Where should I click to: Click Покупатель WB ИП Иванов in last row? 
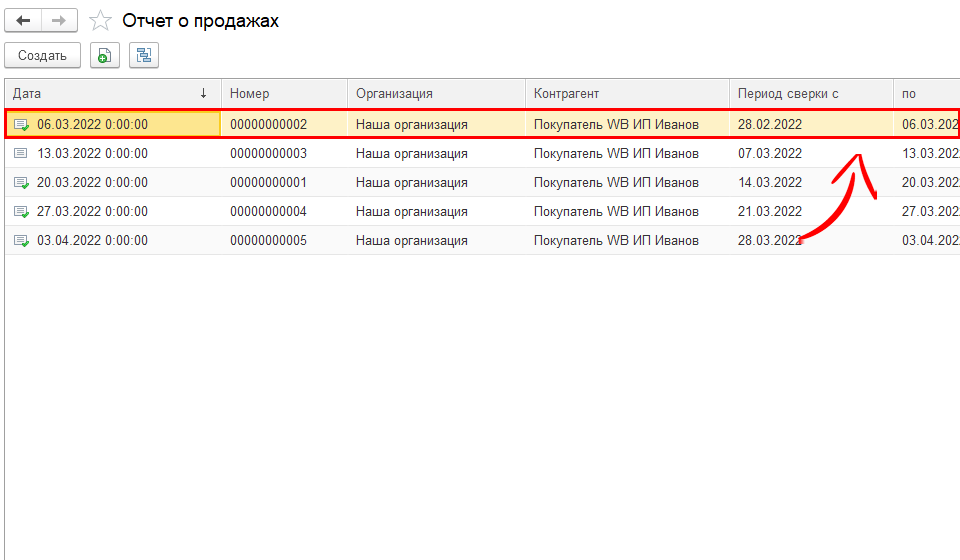[616, 241]
